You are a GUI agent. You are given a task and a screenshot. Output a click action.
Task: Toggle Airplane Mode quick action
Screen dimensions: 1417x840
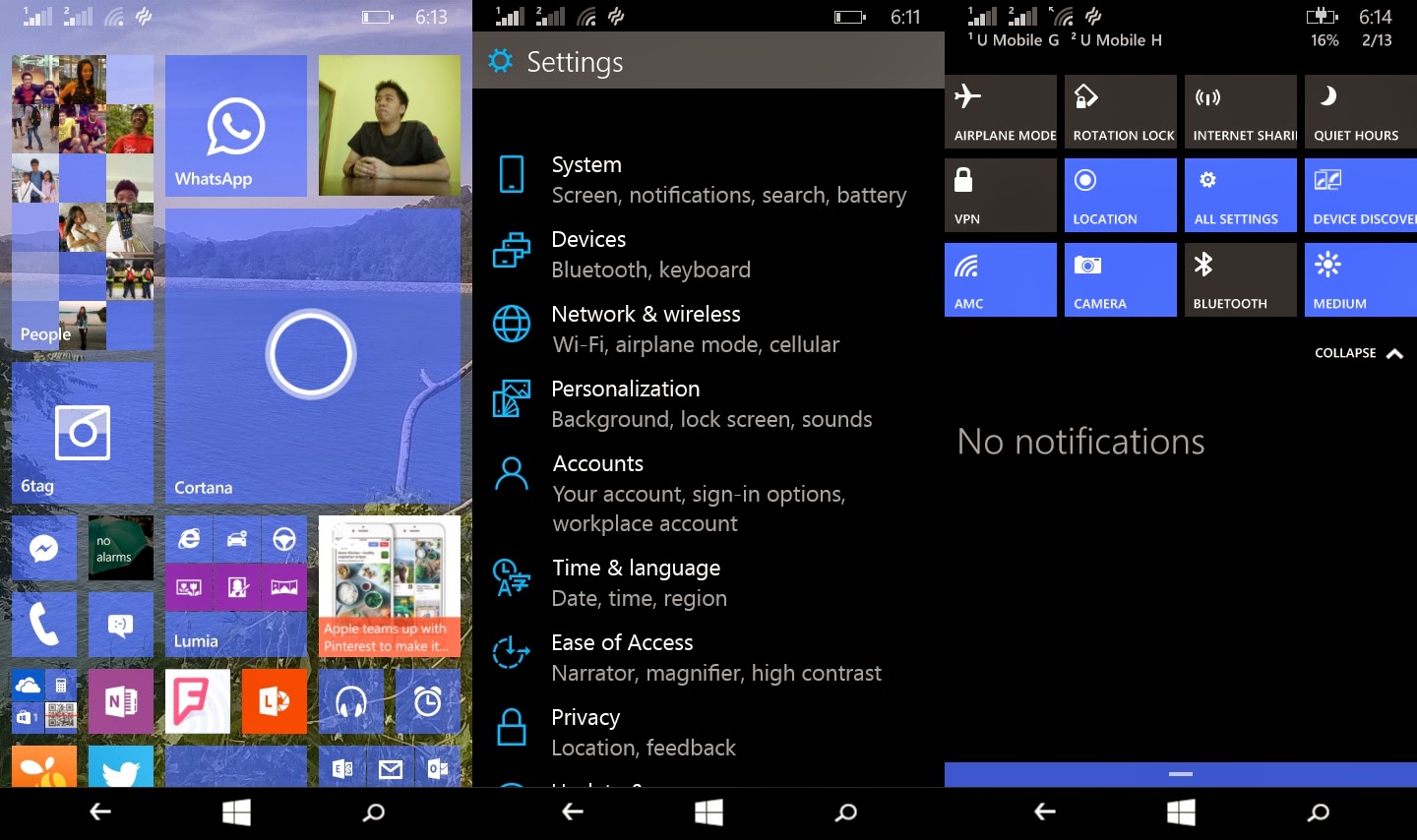coord(1001,111)
